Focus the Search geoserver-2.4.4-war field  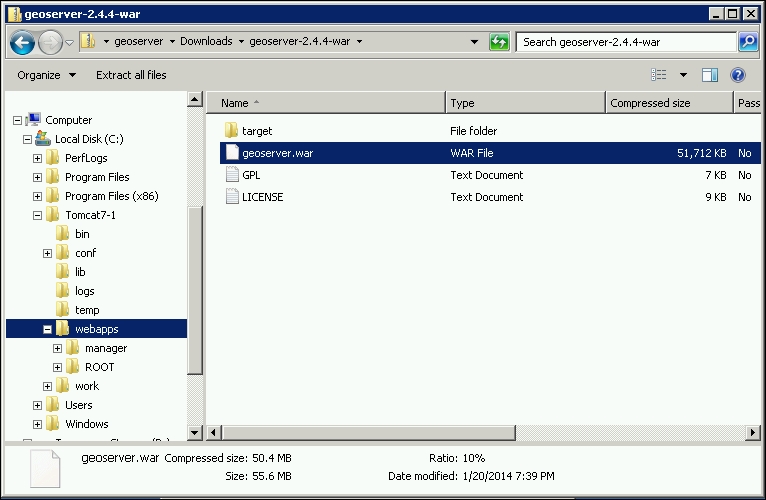click(x=626, y=42)
